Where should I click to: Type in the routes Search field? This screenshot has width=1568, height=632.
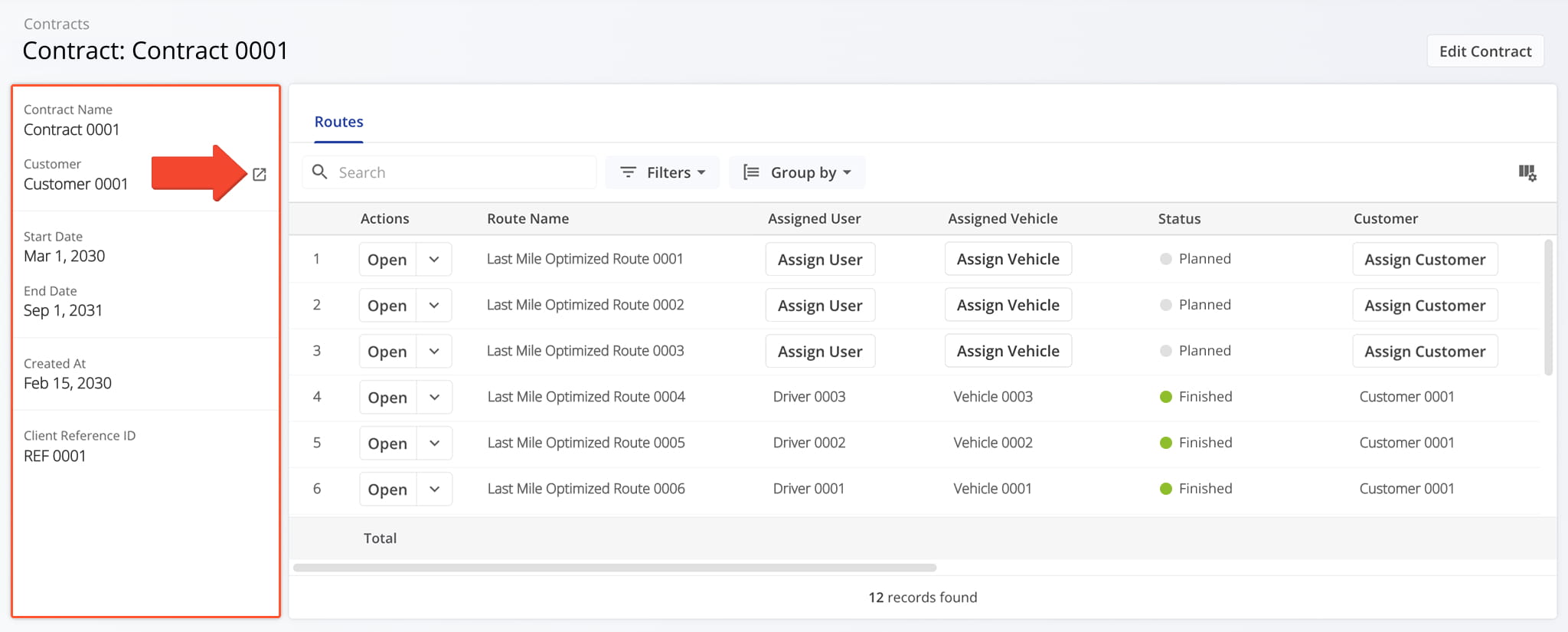coord(459,172)
